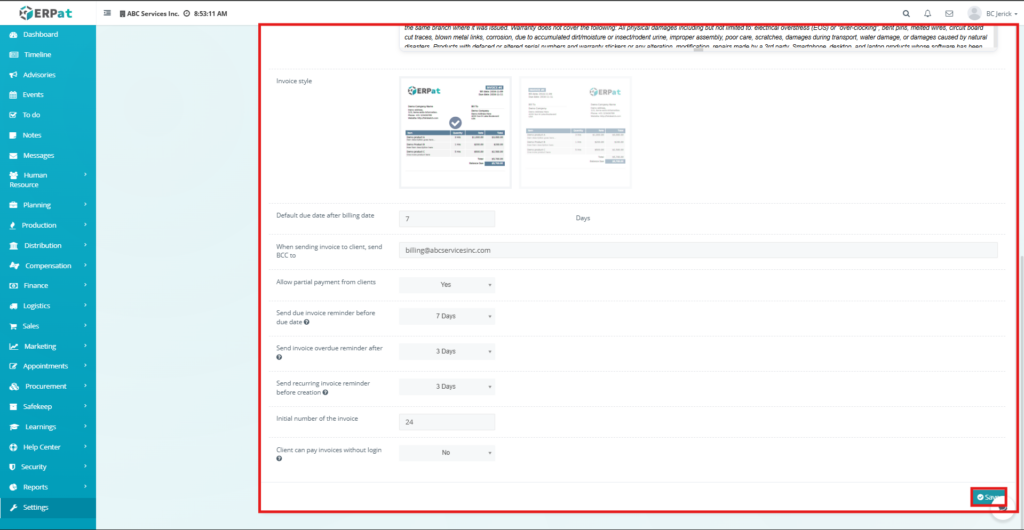Click the Sales cart icon

(13, 326)
